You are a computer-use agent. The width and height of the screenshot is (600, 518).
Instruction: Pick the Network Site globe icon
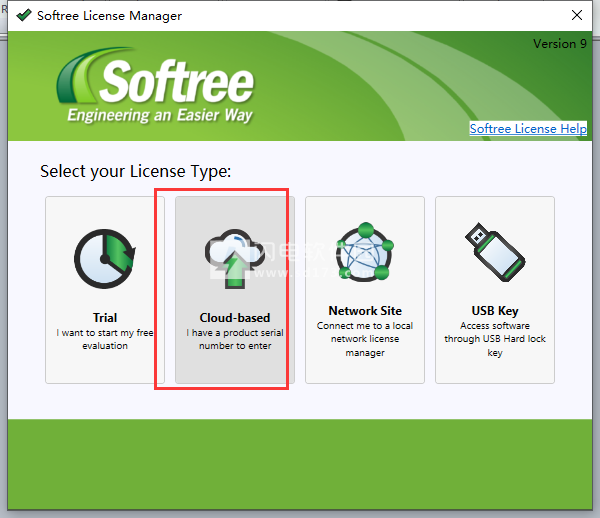(365, 252)
